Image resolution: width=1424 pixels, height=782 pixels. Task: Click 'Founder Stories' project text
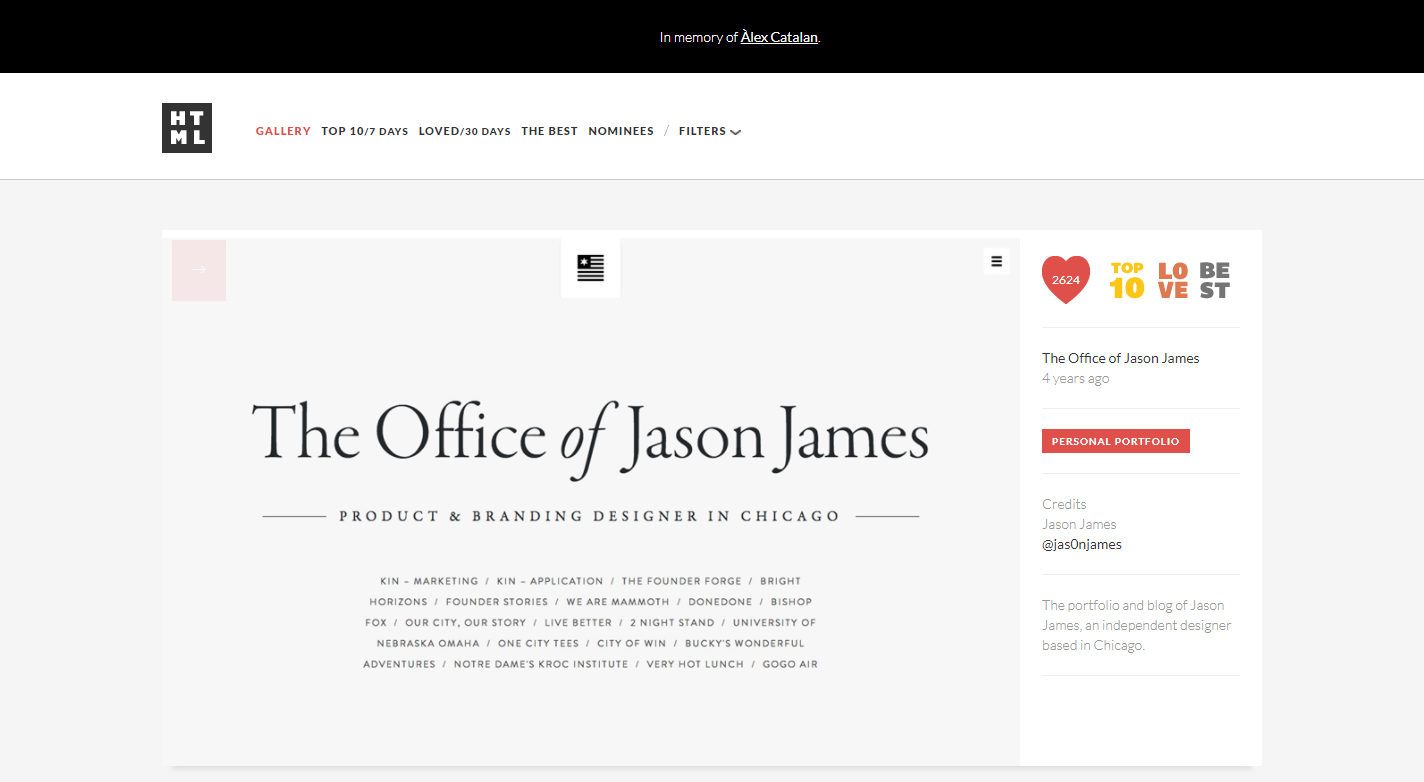[497, 602]
